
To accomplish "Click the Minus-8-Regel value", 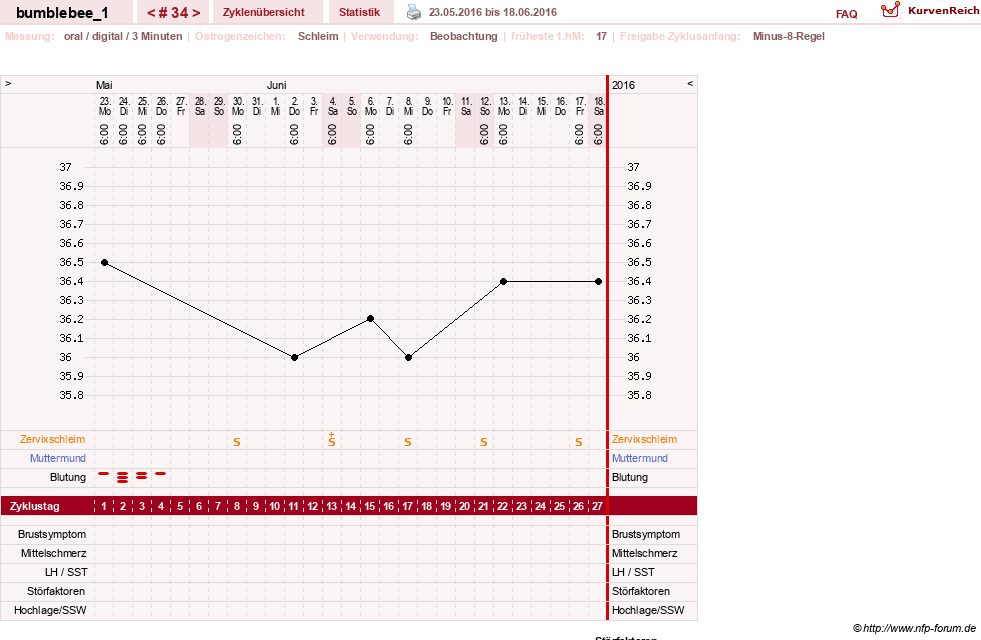I will (x=788, y=36).
